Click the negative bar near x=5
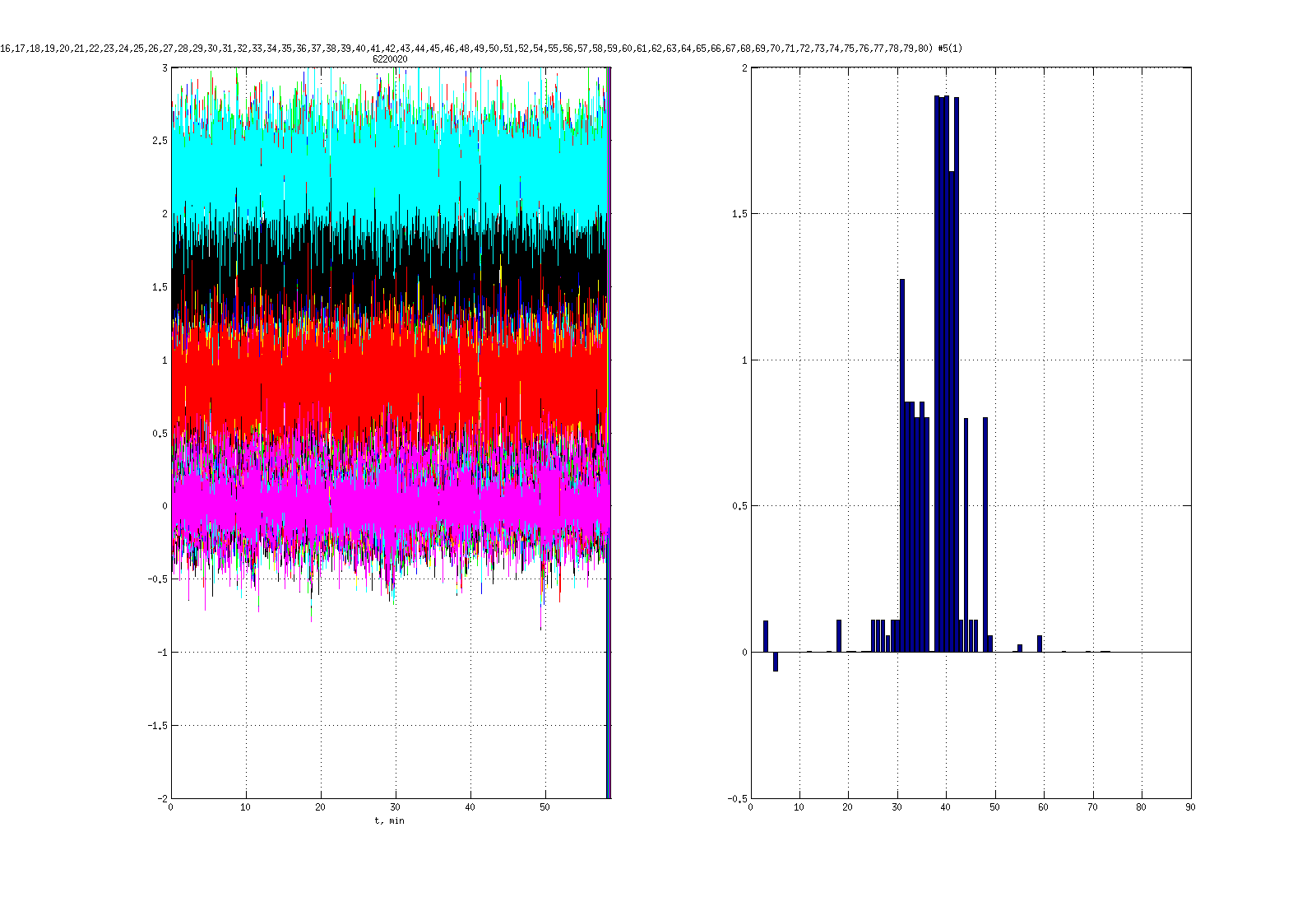The image size is (1316, 897). (x=776, y=662)
